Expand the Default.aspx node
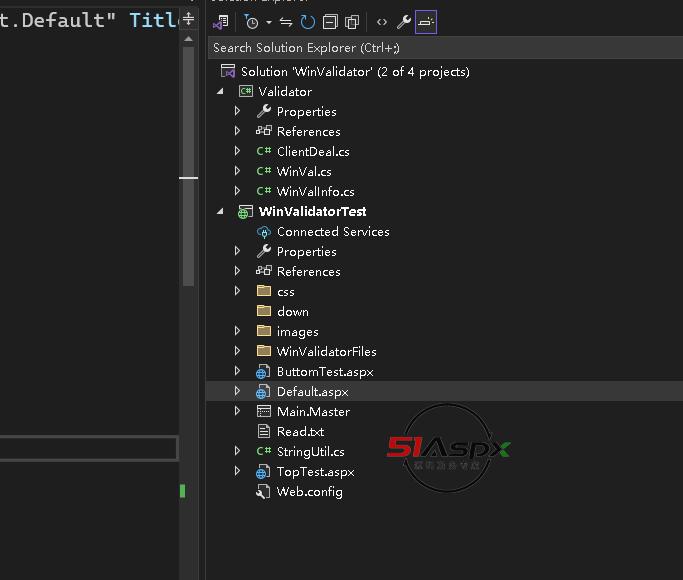683x580 pixels. (x=237, y=391)
